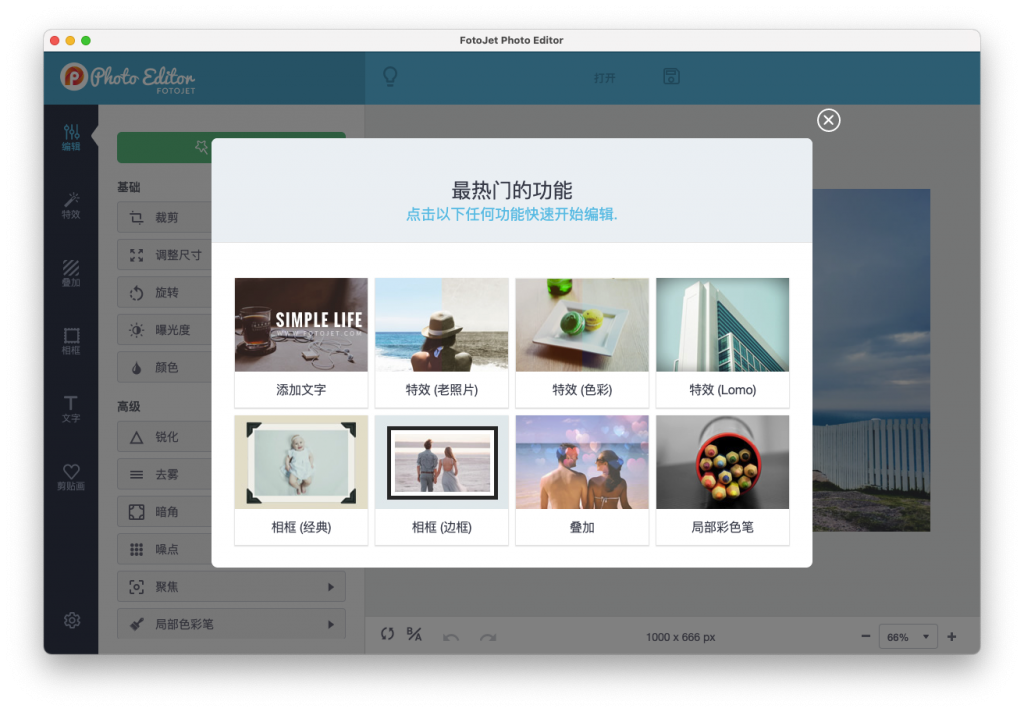This screenshot has width=1024, height=712.
Task: Click the reset rotate icon in bottom bar
Action: point(387,634)
